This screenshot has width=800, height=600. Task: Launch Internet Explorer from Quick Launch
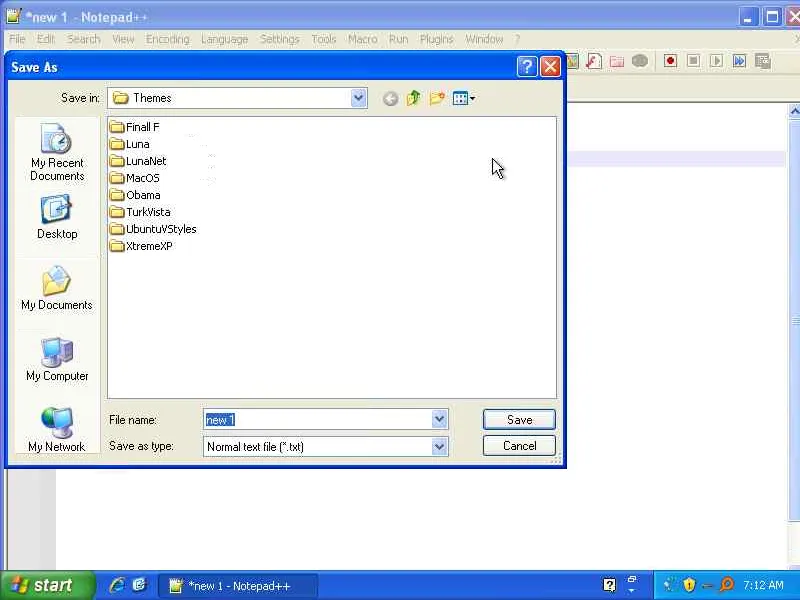[x=117, y=585]
